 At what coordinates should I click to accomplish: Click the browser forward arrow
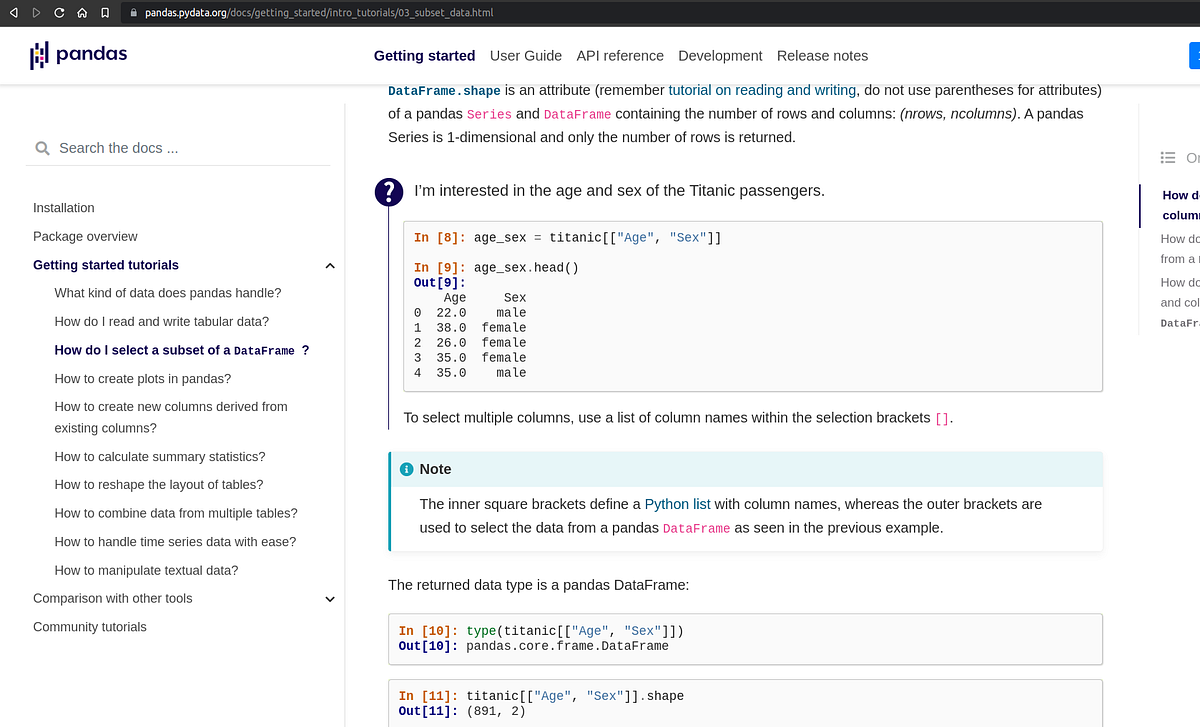[x=36, y=13]
